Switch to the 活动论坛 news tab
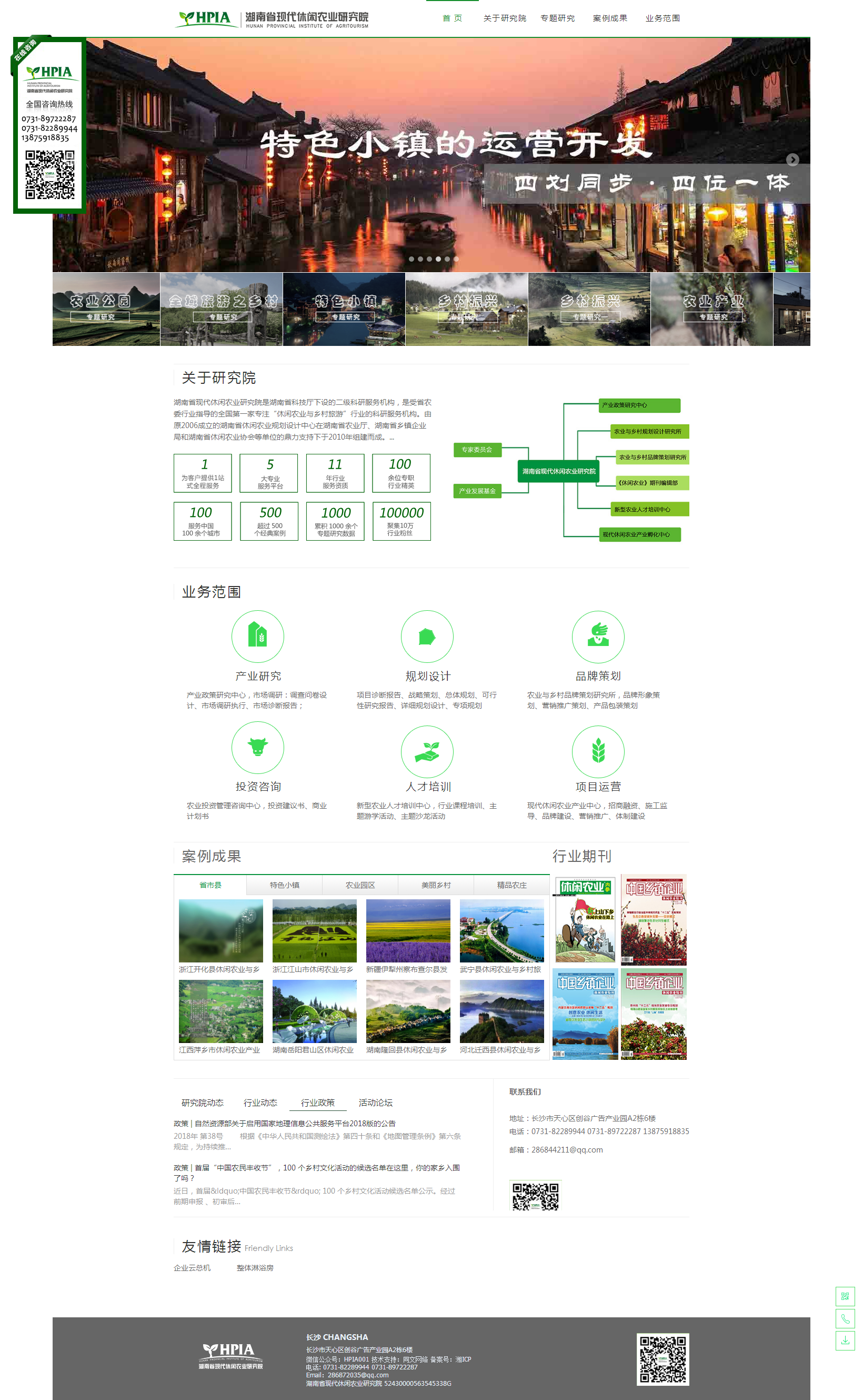 click(375, 1103)
